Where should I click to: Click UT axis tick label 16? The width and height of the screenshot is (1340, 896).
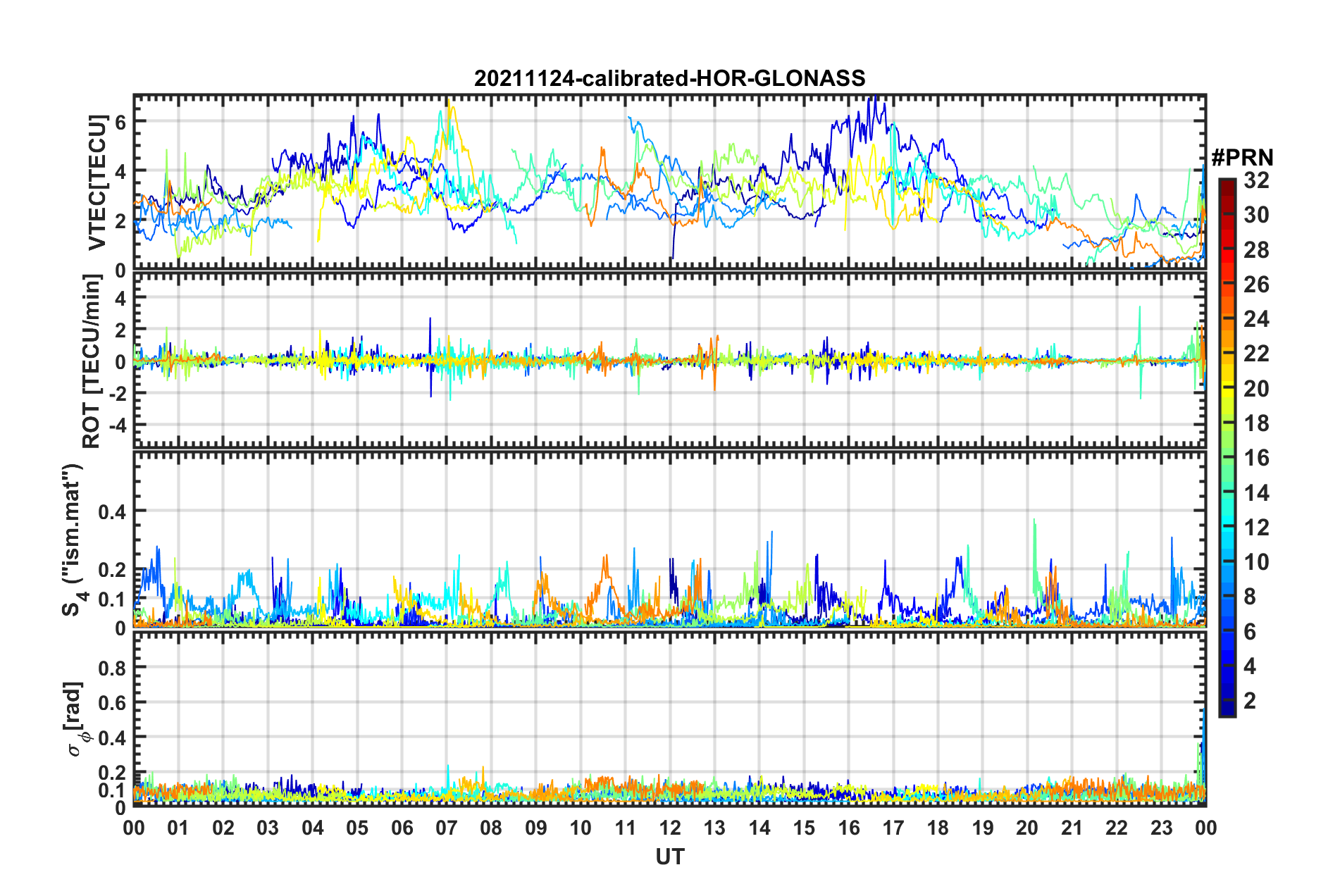coord(849,828)
